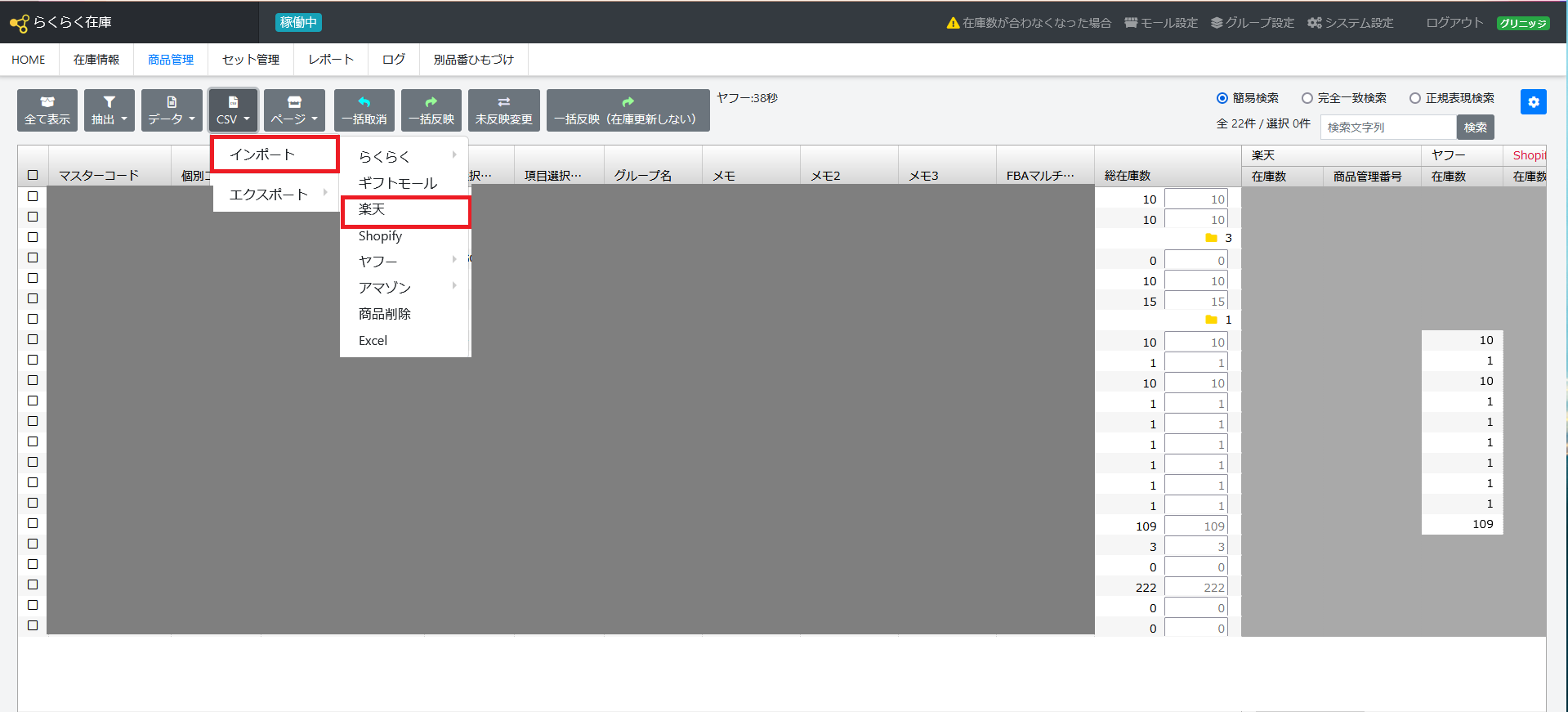Open the レポート tab

point(331,60)
